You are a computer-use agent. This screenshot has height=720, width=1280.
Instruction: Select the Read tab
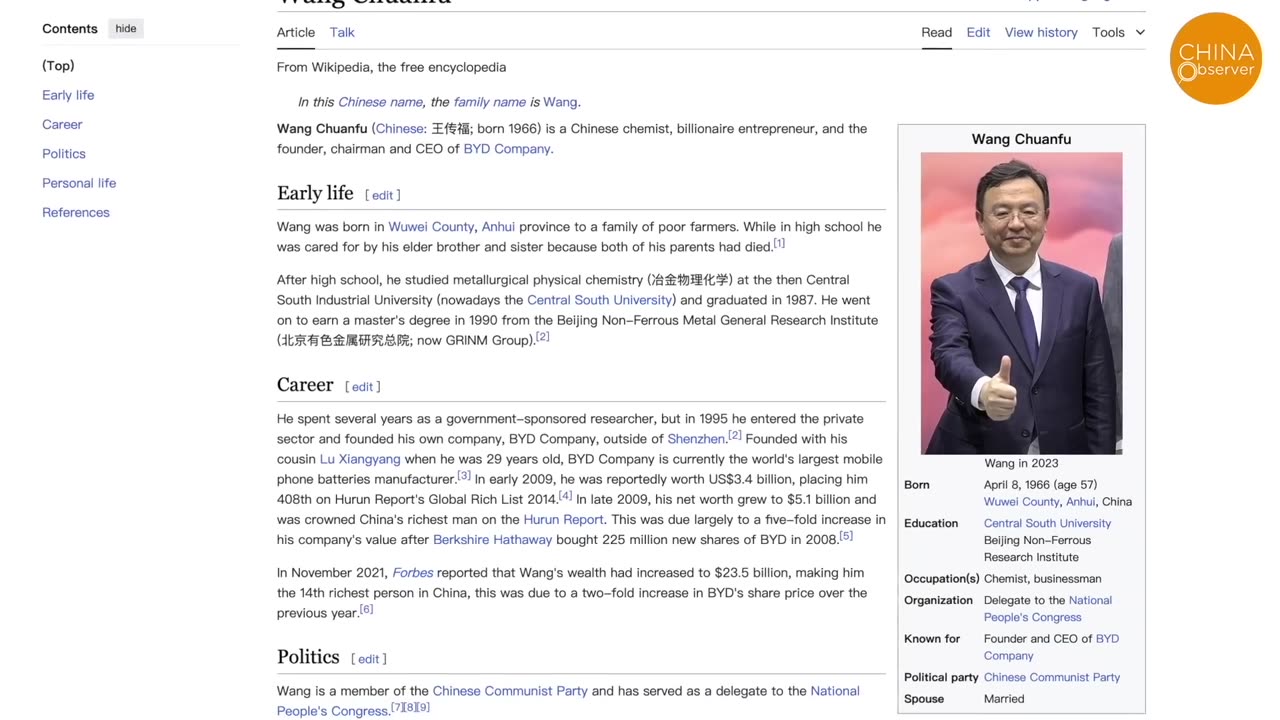tap(936, 32)
